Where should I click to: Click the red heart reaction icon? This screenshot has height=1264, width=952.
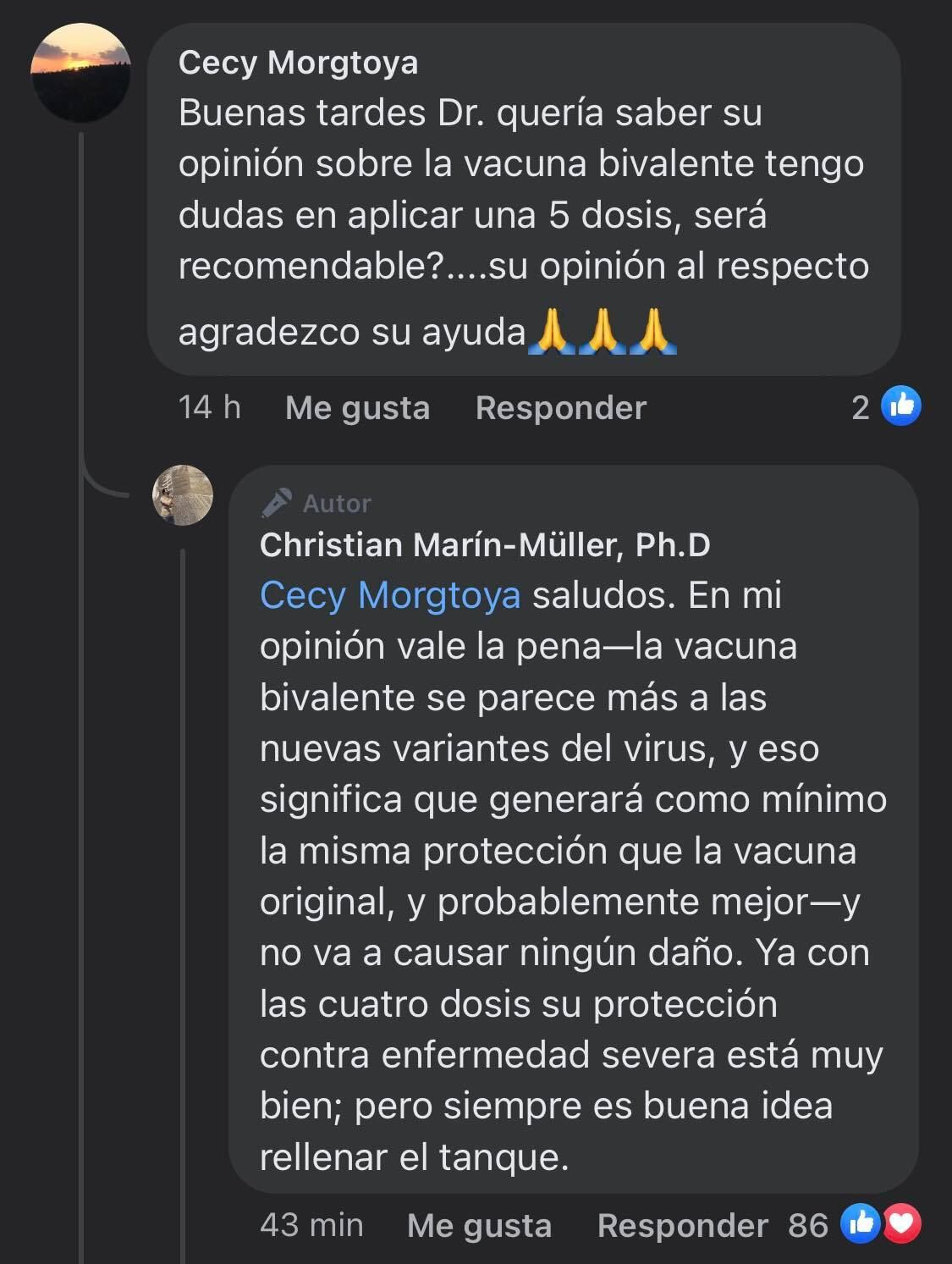[x=902, y=1223]
